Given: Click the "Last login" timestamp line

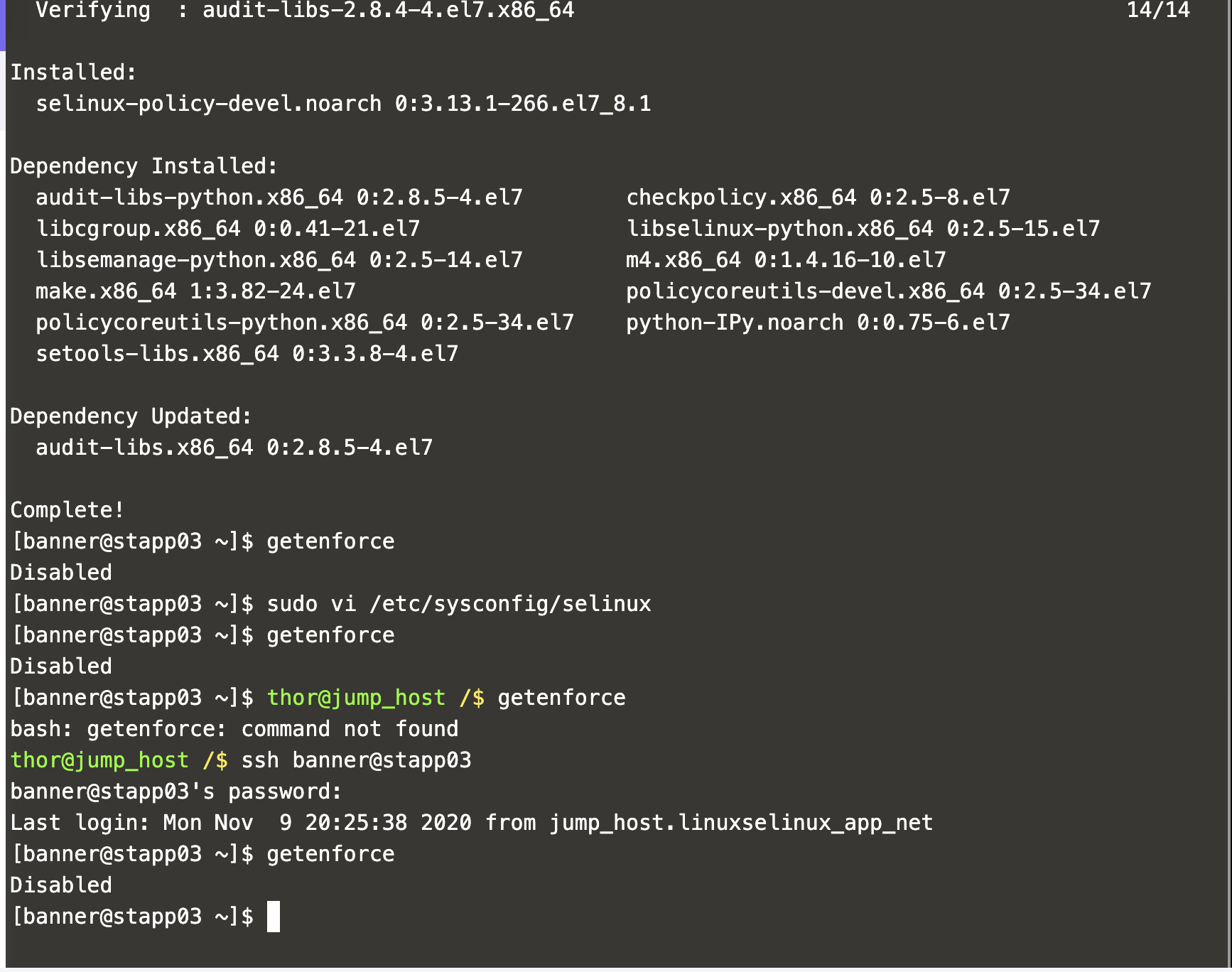Looking at the screenshot, I should (x=471, y=823).
